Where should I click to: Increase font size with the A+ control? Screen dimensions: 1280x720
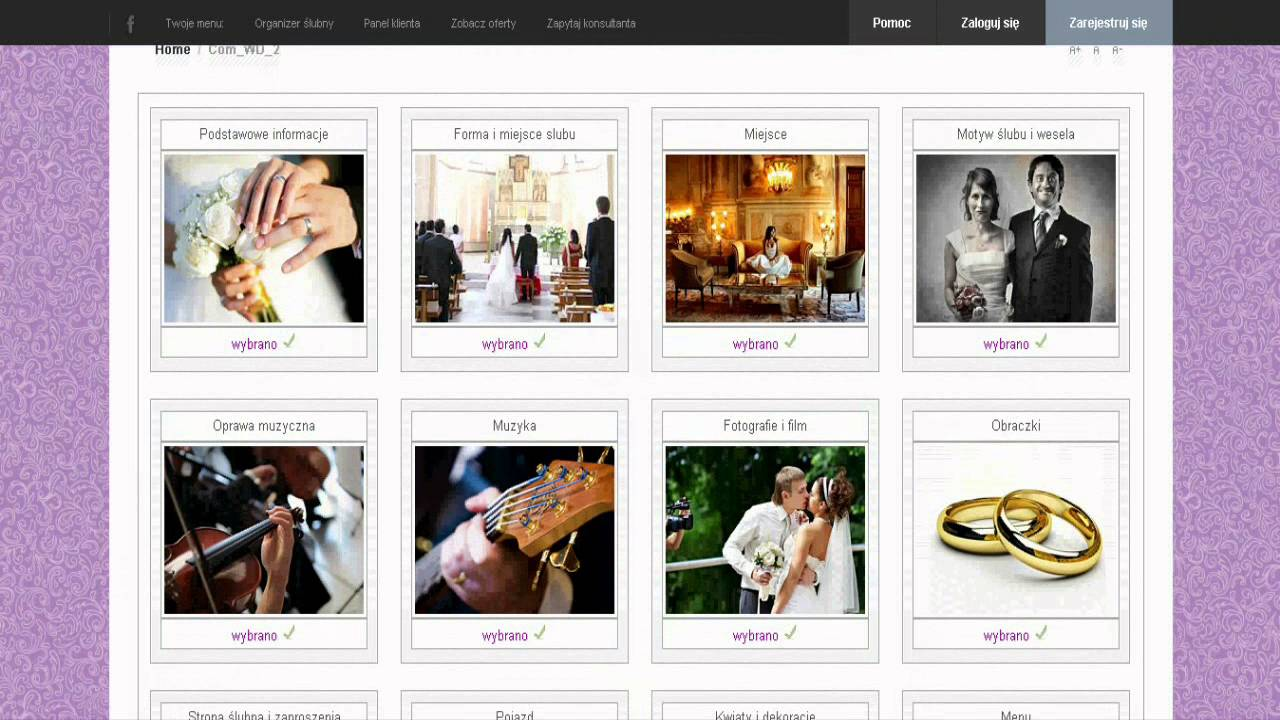pyautogui.click(x=1075, y=50)
